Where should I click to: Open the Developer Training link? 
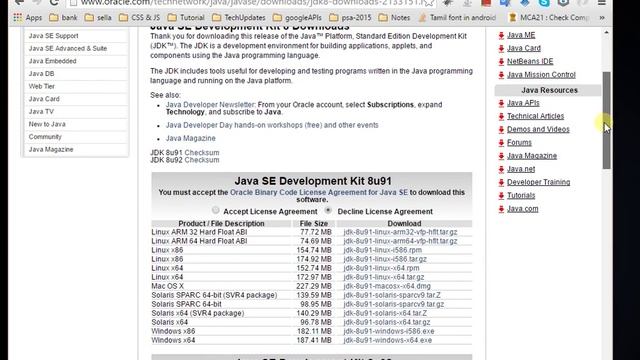[x=538, y=182]
